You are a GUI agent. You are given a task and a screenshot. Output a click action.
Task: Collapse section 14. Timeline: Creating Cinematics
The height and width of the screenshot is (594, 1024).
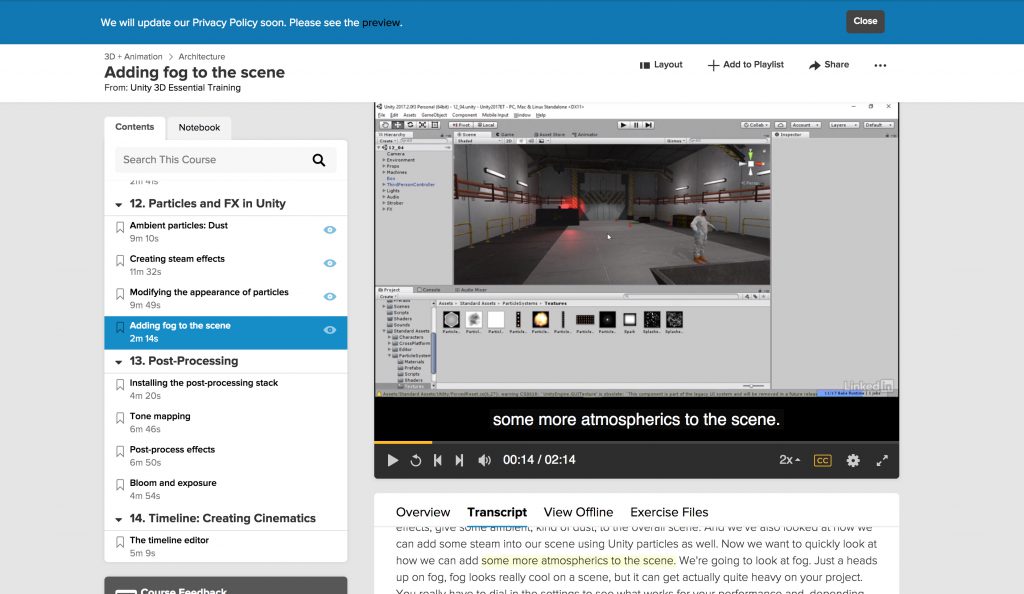[x=119, y=519]
